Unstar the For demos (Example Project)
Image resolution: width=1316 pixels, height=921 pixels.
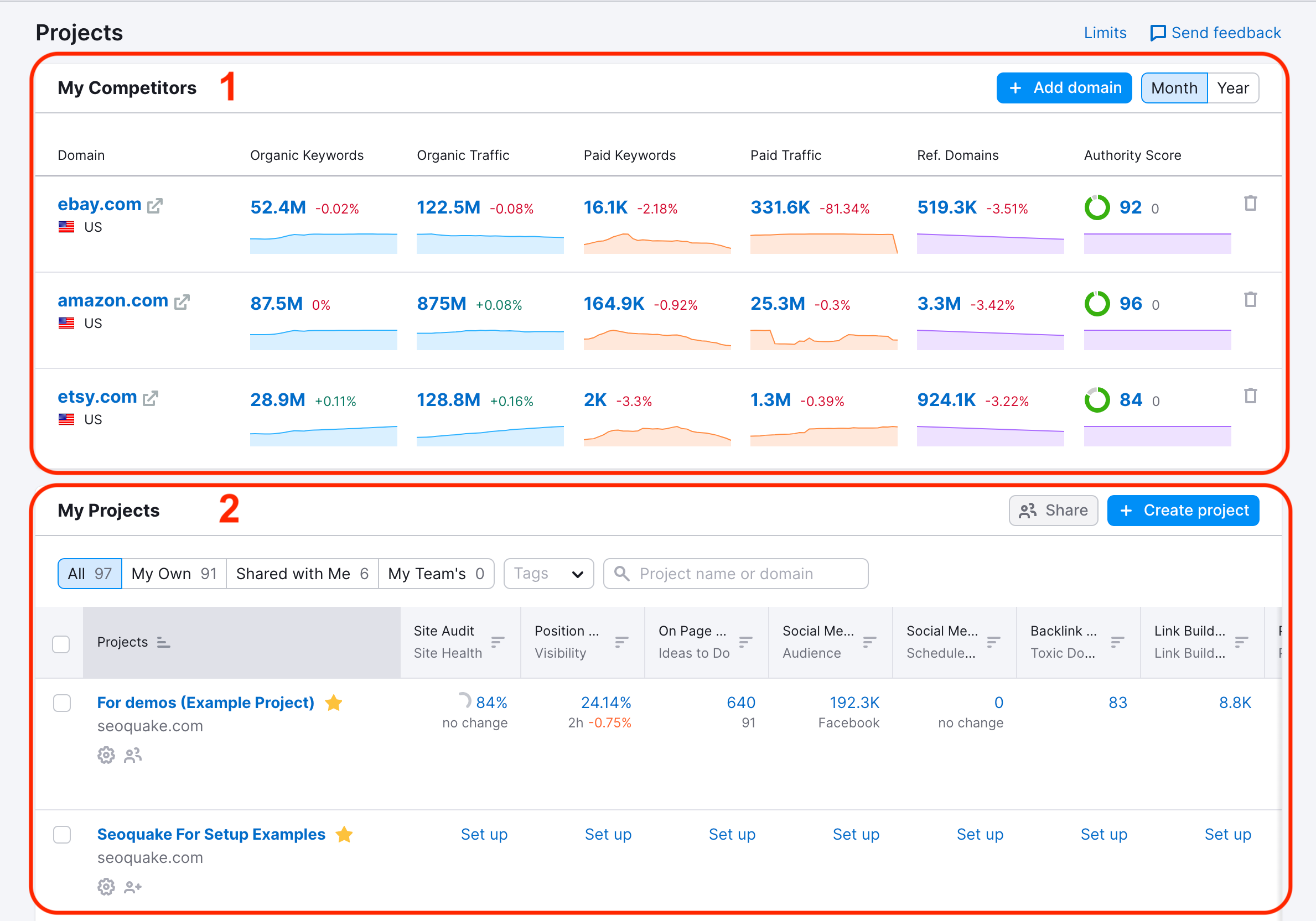tap(334, 703)
